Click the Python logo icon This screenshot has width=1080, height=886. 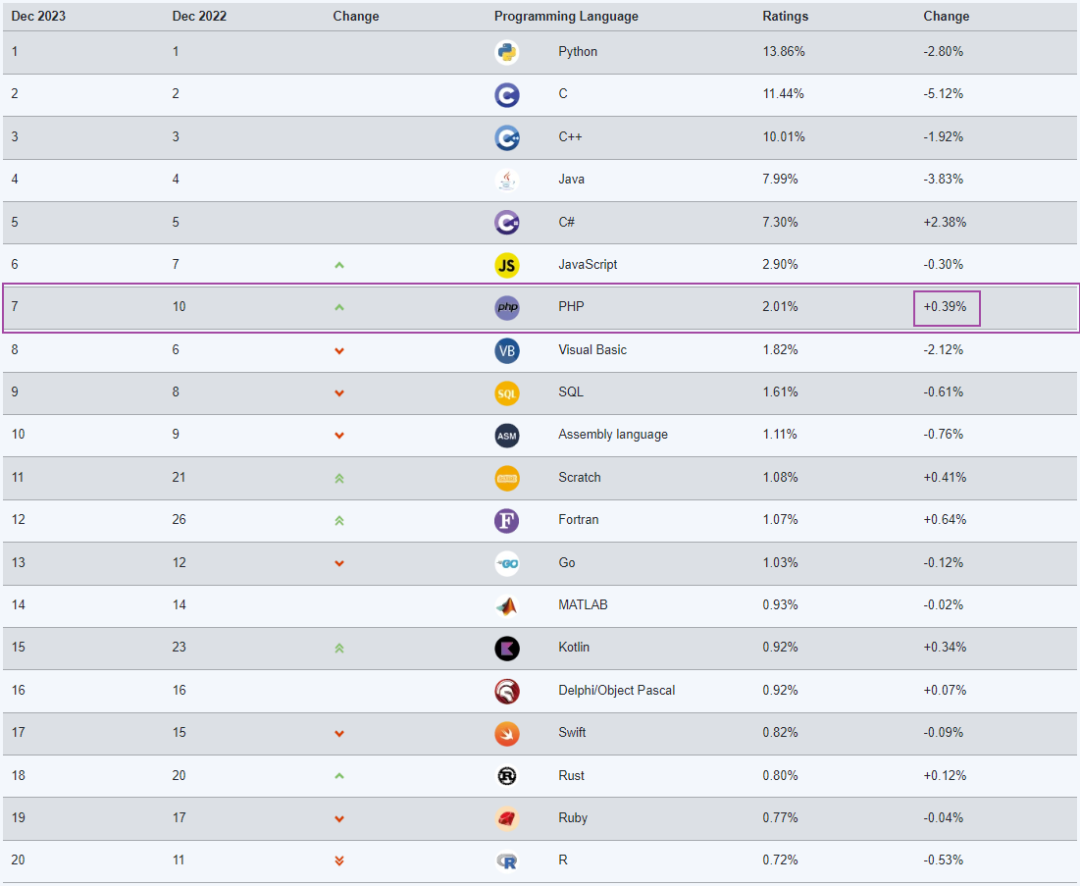tap(507, 52)
